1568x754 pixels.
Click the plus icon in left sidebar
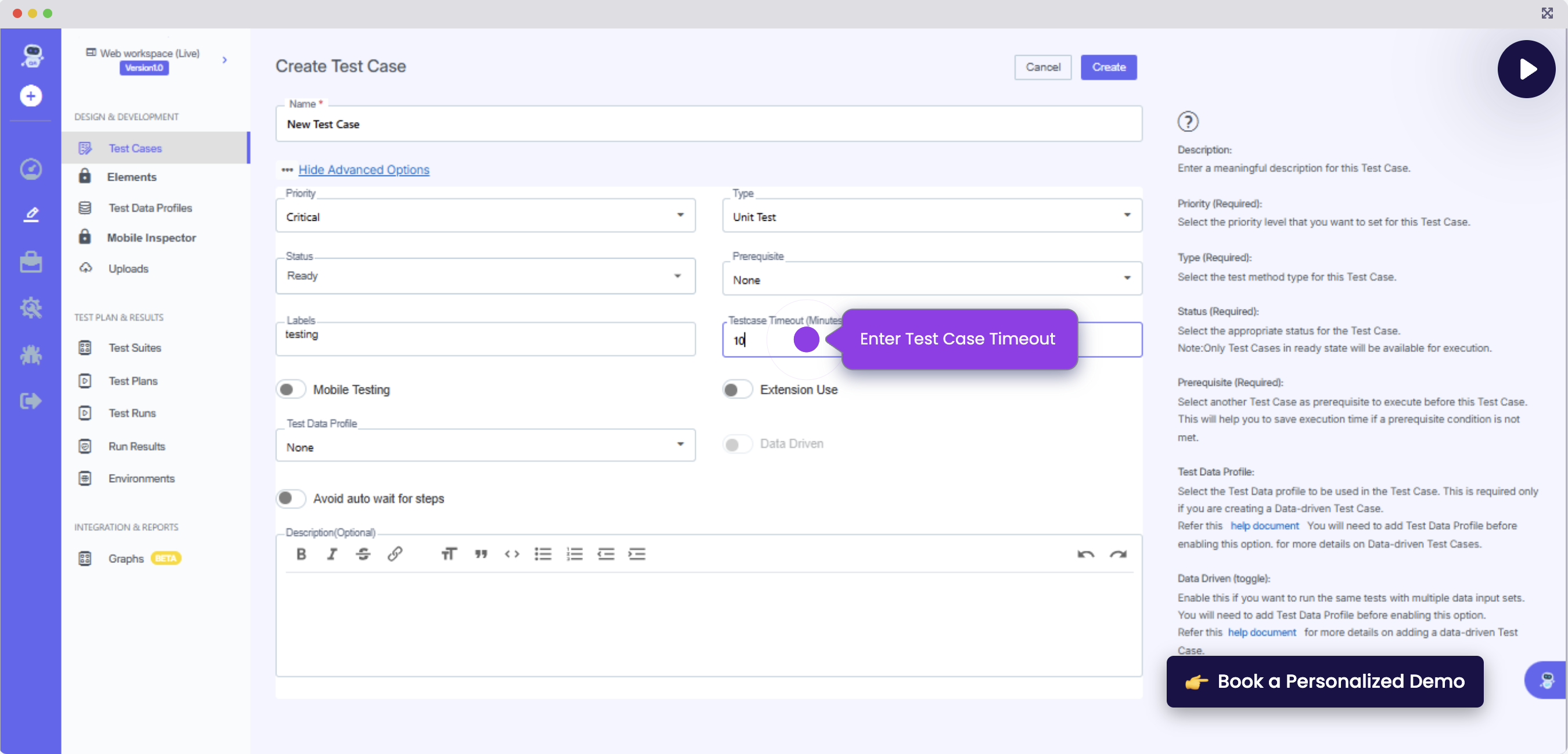pyautogui.click(x=30, y=96)
